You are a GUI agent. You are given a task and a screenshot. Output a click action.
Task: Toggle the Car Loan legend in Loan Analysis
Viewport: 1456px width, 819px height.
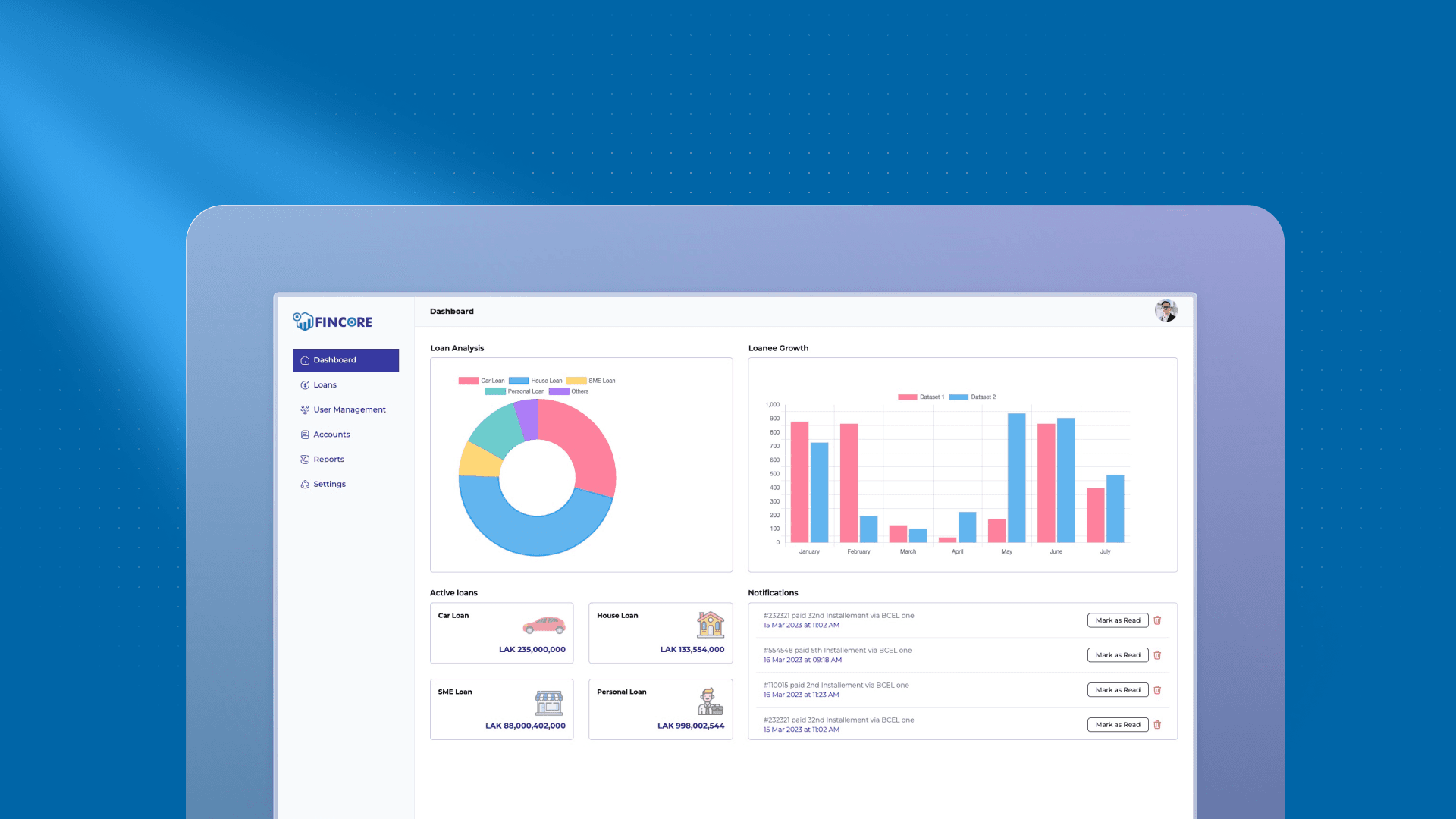click(x=481, y=381)
